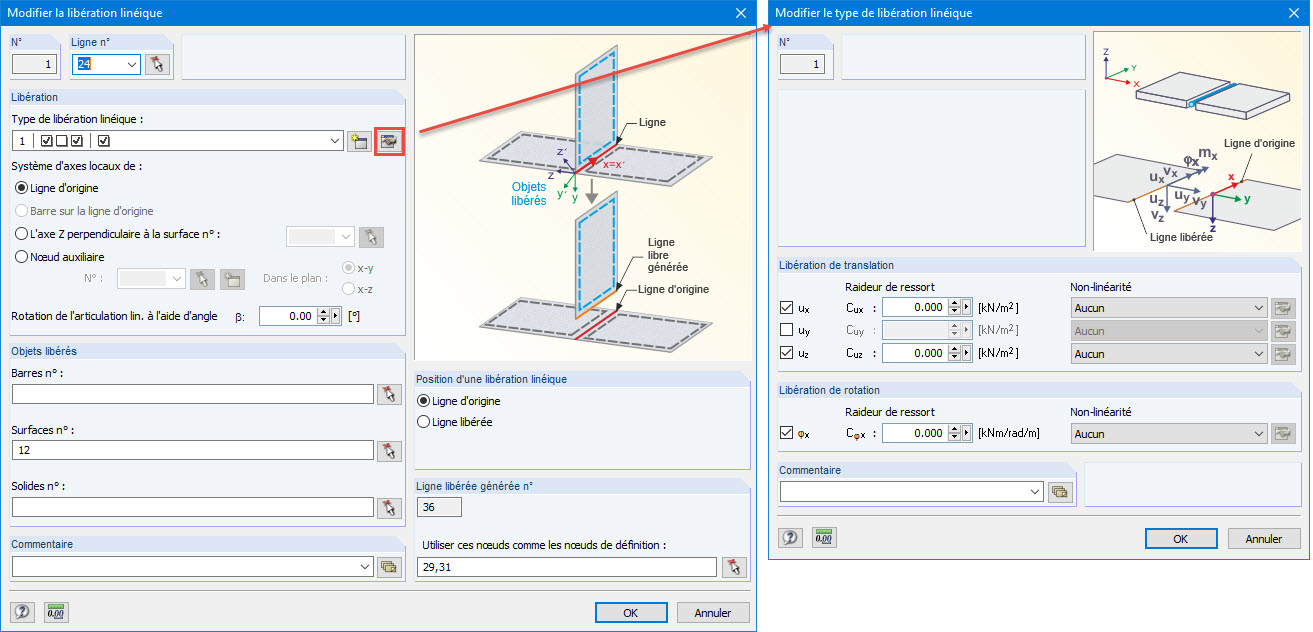Image resolution: width=1313 pixels, height=632 pixels.
Task: Open right dialog Commentaire dropdown
Action: tap(1034, 492)
